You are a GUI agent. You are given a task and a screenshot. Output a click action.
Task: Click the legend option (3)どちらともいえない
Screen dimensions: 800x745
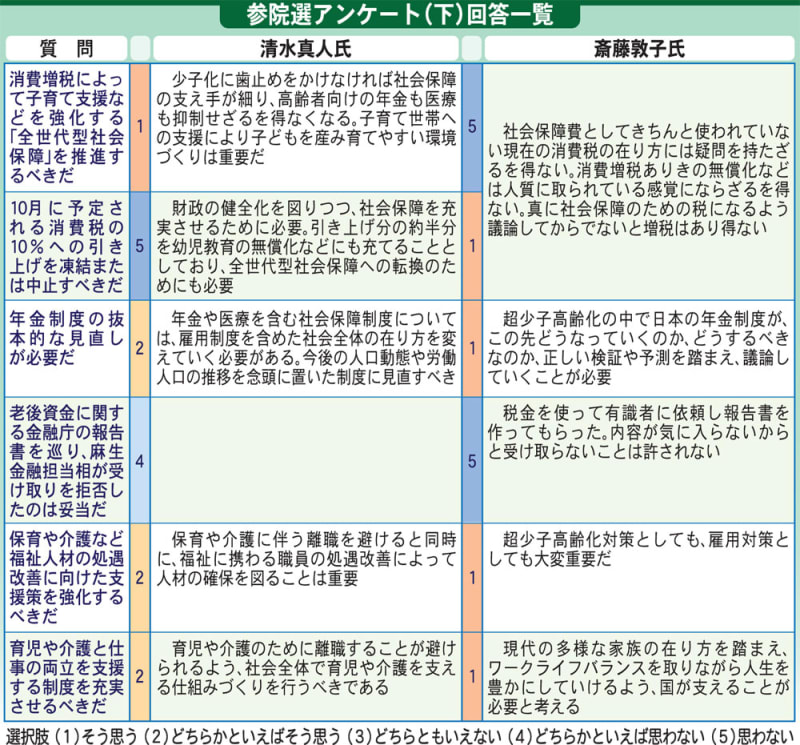[425, 735]
